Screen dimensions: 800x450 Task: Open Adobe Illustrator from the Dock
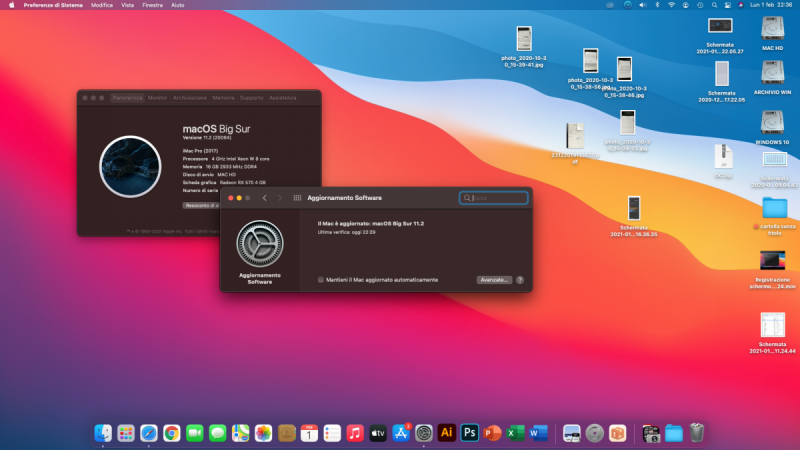446,433
